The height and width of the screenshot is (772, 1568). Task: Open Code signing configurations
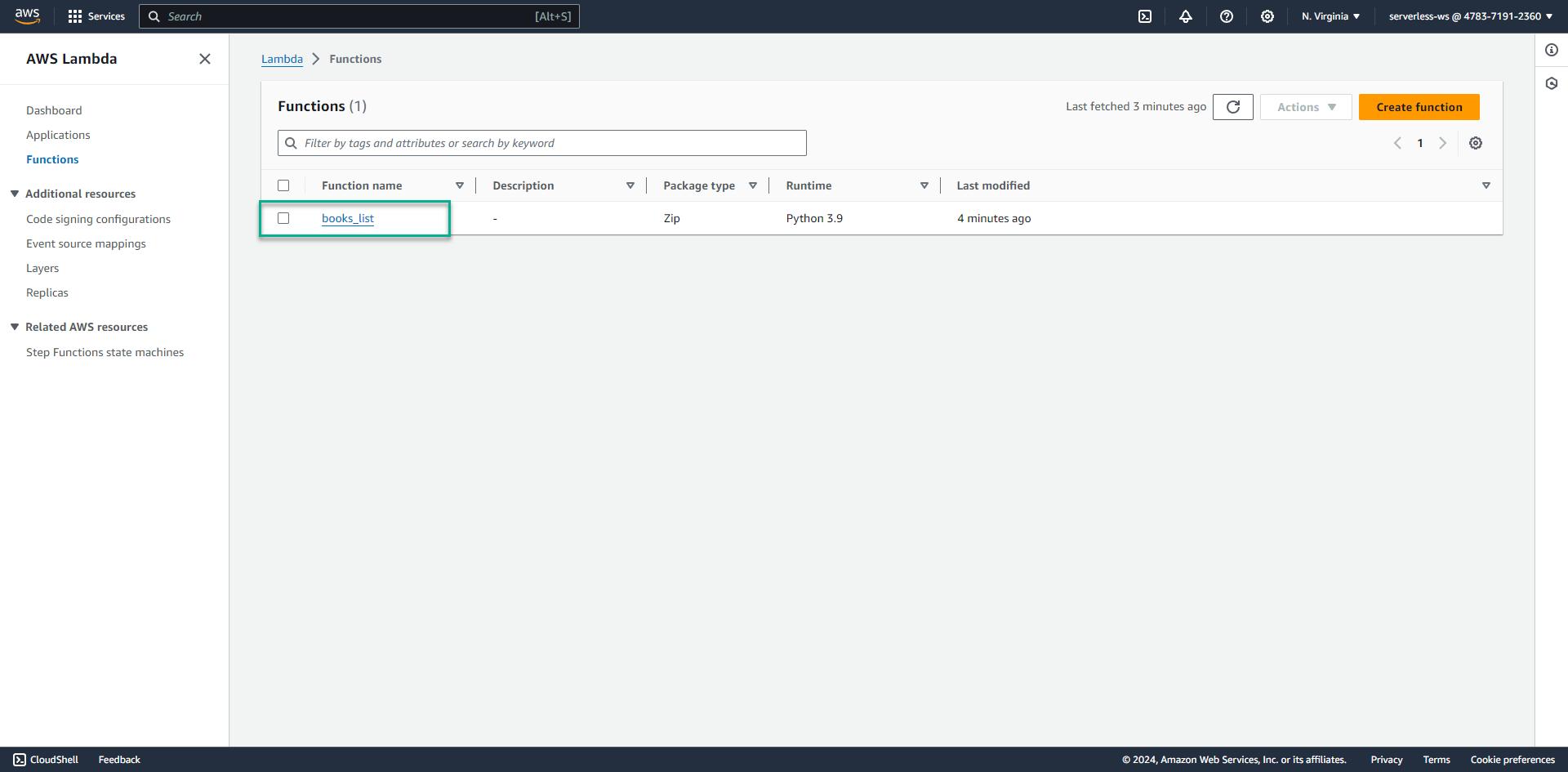click(x=98, y=219)
